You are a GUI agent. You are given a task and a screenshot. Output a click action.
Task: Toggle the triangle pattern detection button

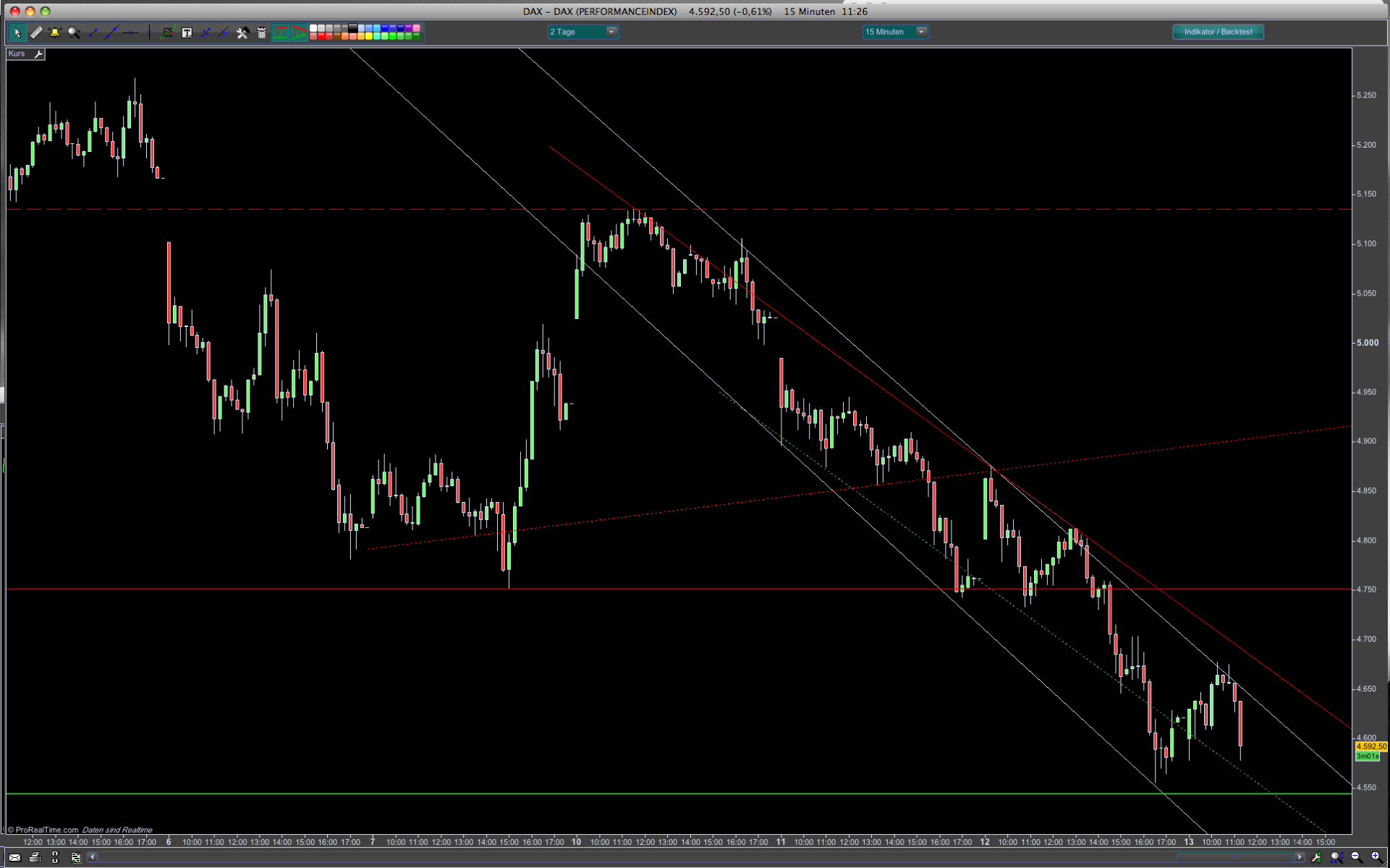(299, 33)
